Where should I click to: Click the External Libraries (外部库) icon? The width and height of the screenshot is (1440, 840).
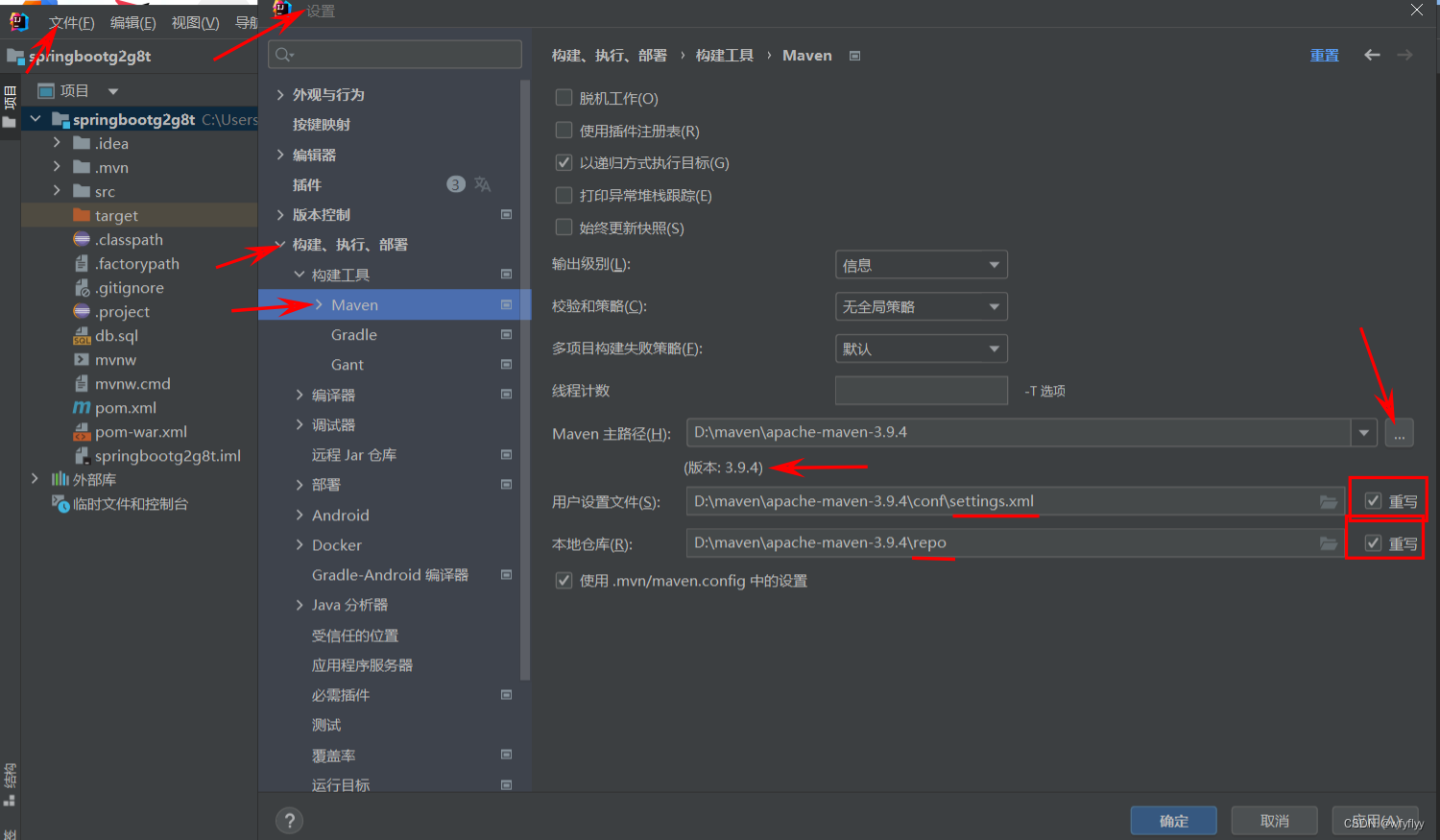60,479
